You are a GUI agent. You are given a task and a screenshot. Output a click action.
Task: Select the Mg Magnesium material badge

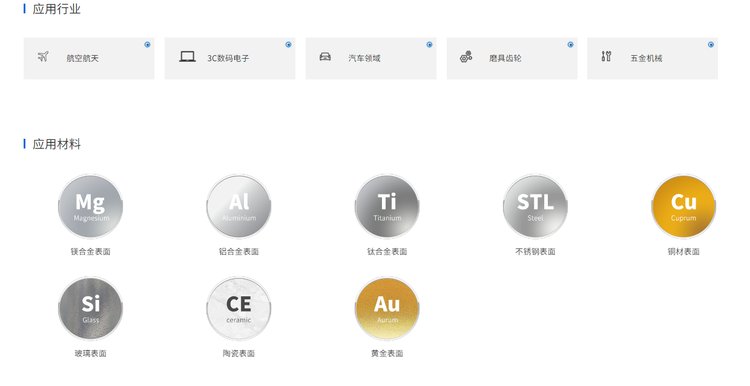click(90, 206)
